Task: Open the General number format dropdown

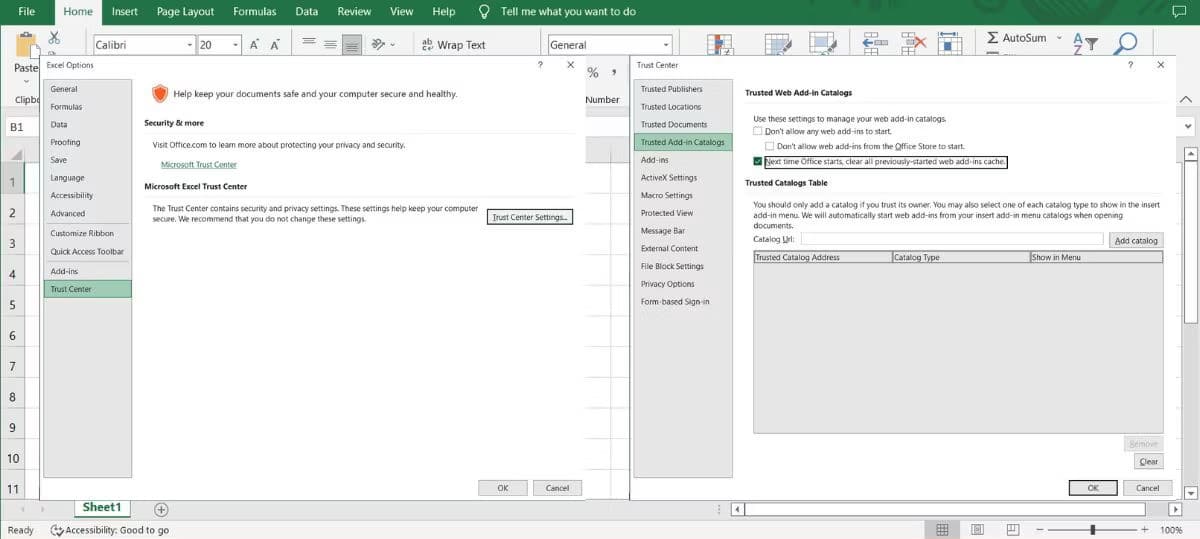Action: click(x=666, y=45)
